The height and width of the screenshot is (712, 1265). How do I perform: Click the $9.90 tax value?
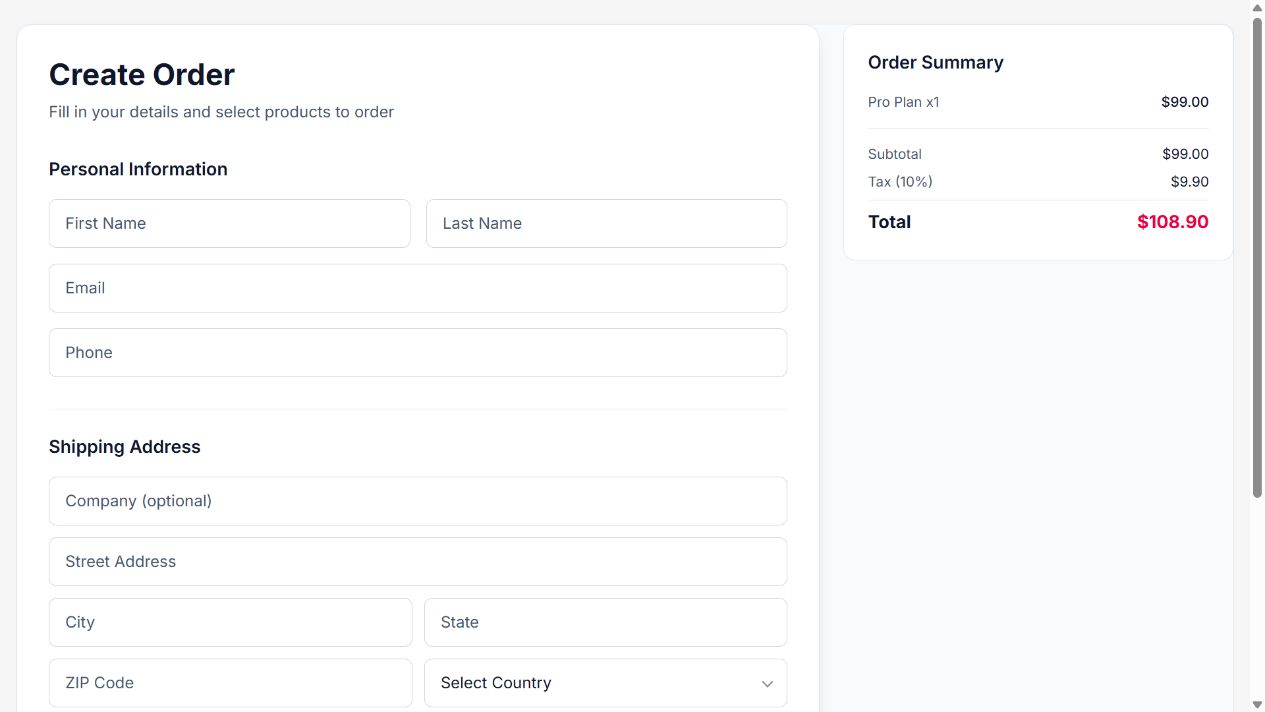[x=1190, y=182]
